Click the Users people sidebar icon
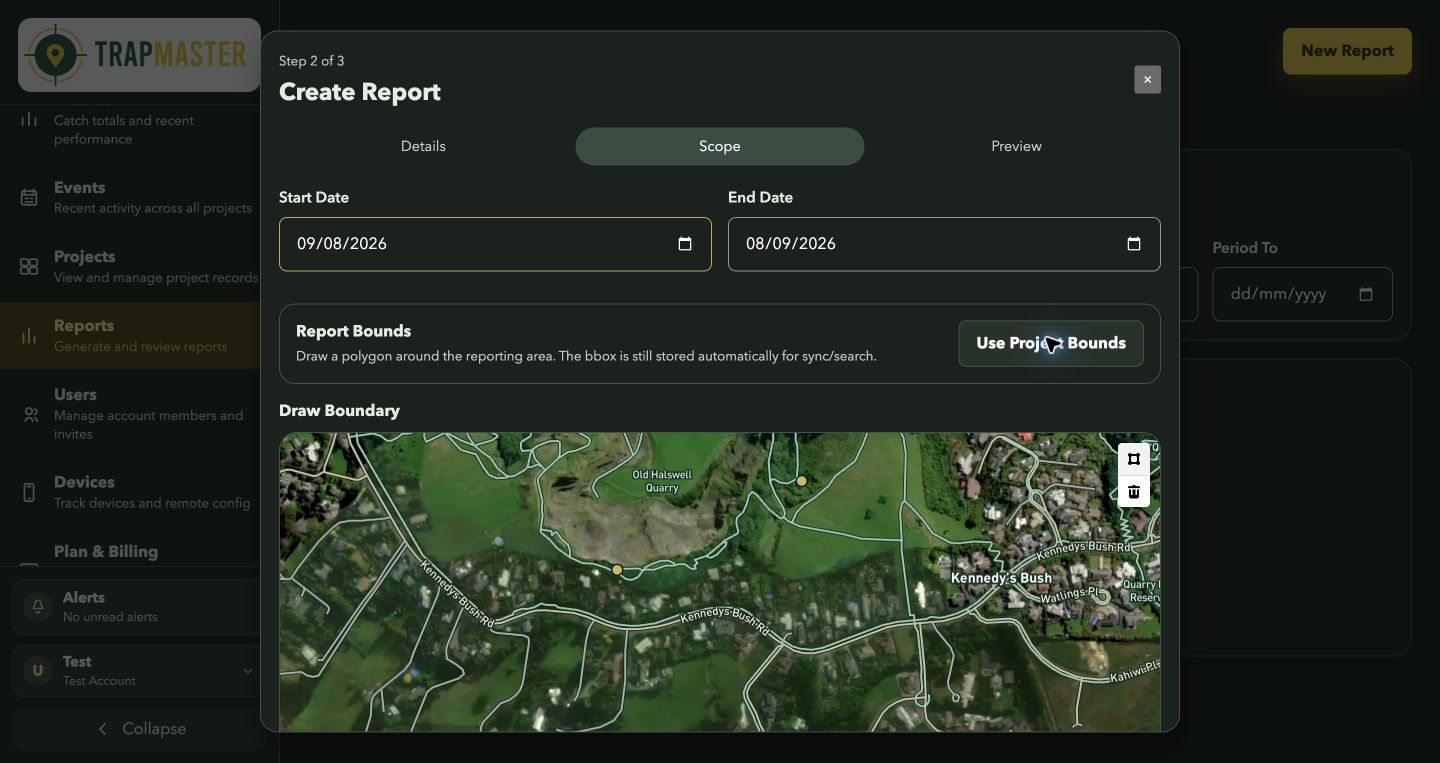Viewport: 1440px width, 763px height. (31, 414)
